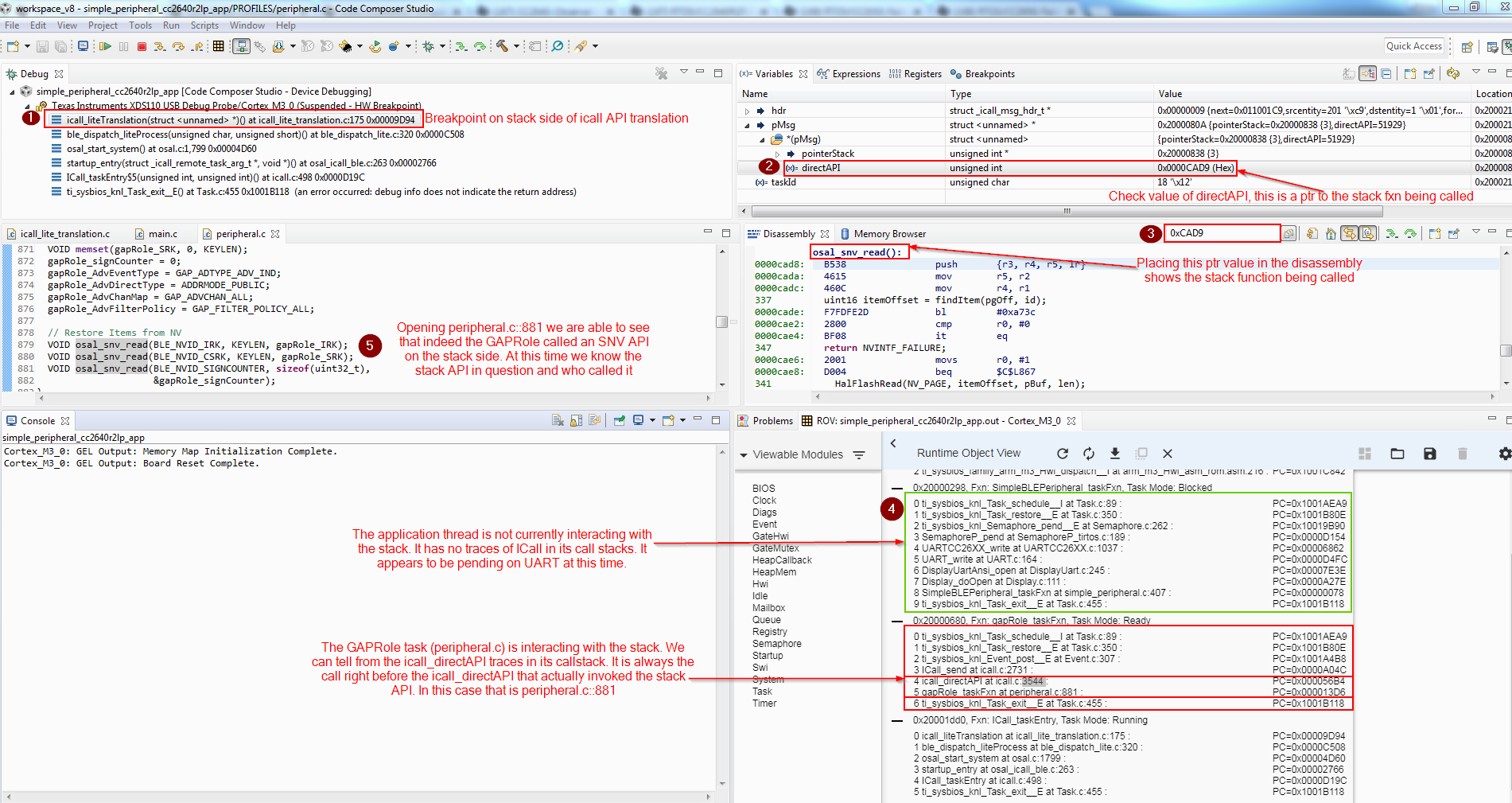
Task: Toggle Link with Active Debug Context
Action: pos(1350,234)
